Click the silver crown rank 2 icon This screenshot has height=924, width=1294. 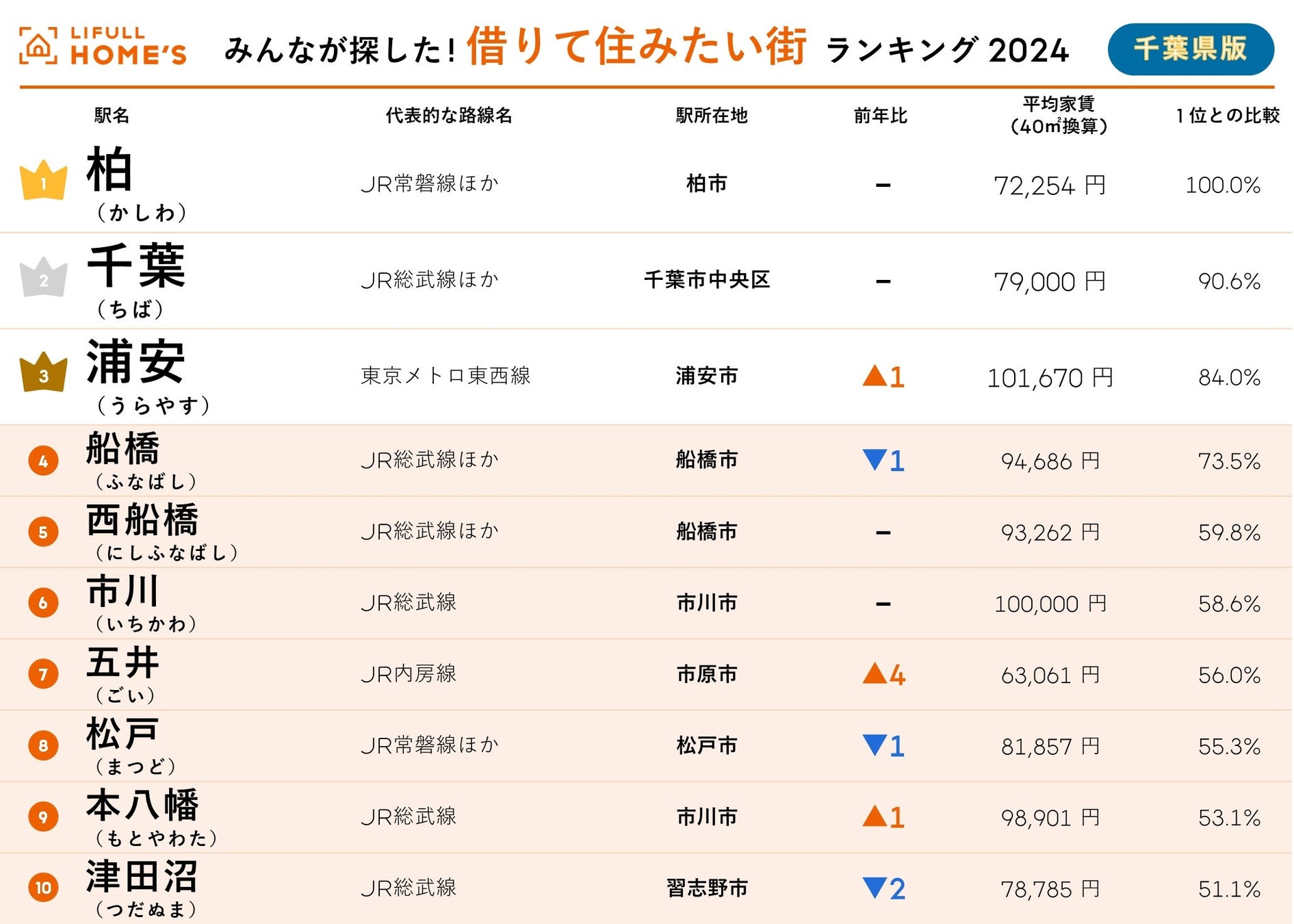point(44,278)
